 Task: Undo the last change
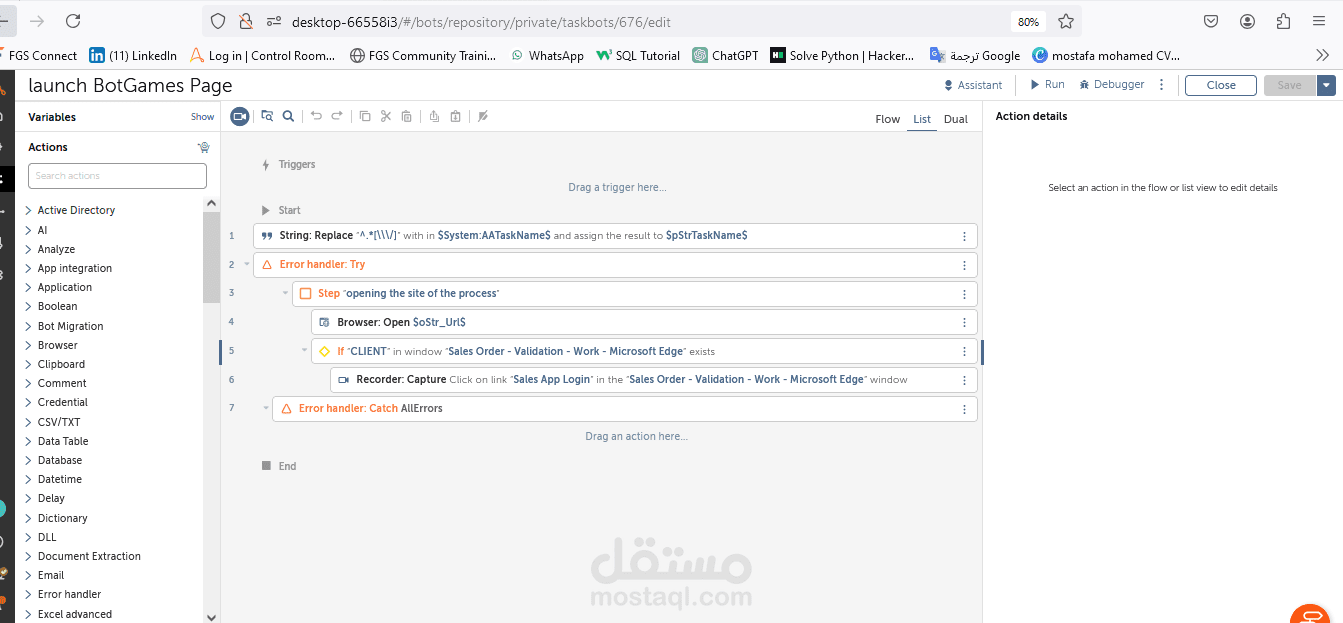point(316,116)
